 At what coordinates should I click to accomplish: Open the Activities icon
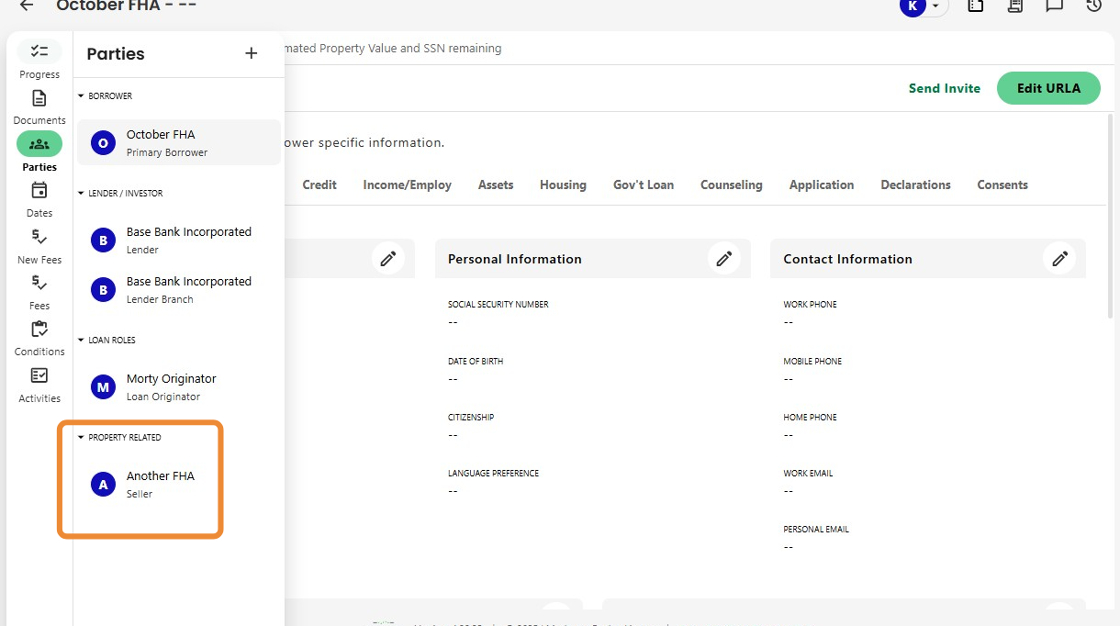pyautogui.click(x=39, y=376)
